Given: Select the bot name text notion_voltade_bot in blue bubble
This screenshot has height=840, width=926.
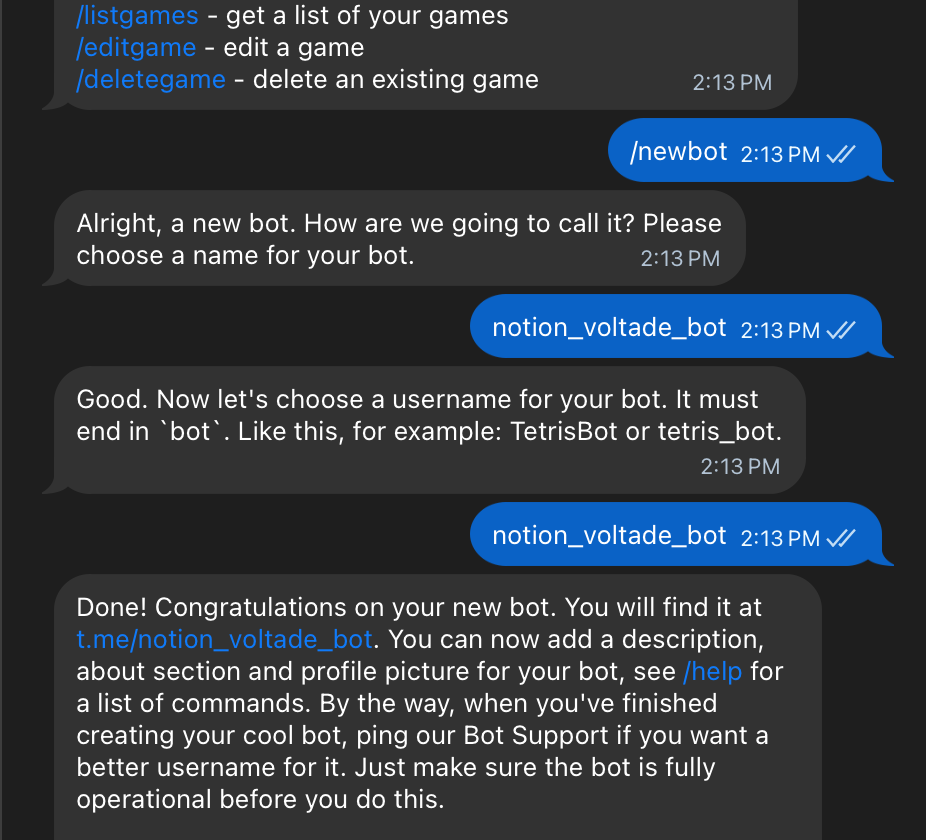Looking at the screenshot, I should 610,326.
